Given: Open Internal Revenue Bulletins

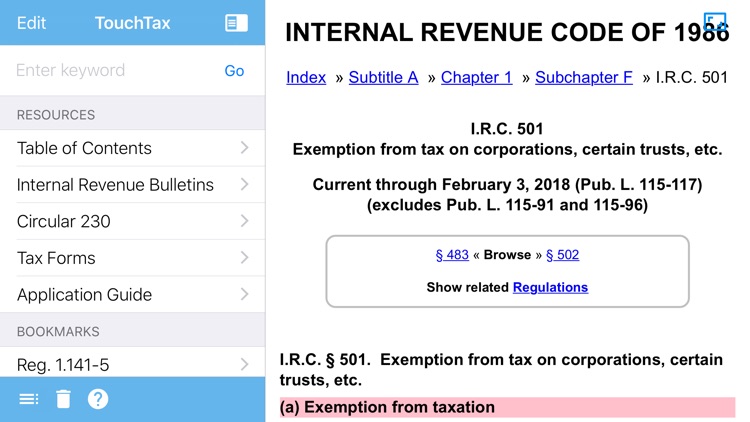Looking at the screenshot, I should [132, 185].
